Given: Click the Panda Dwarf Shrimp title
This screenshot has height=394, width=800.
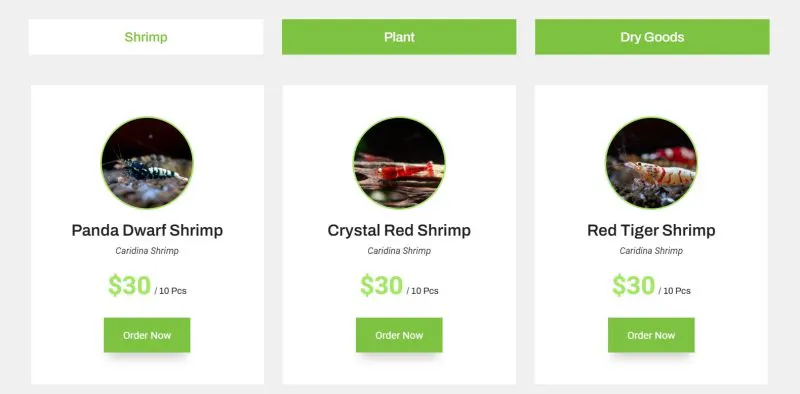Looking at the screenshot, I should pos(147,230).
